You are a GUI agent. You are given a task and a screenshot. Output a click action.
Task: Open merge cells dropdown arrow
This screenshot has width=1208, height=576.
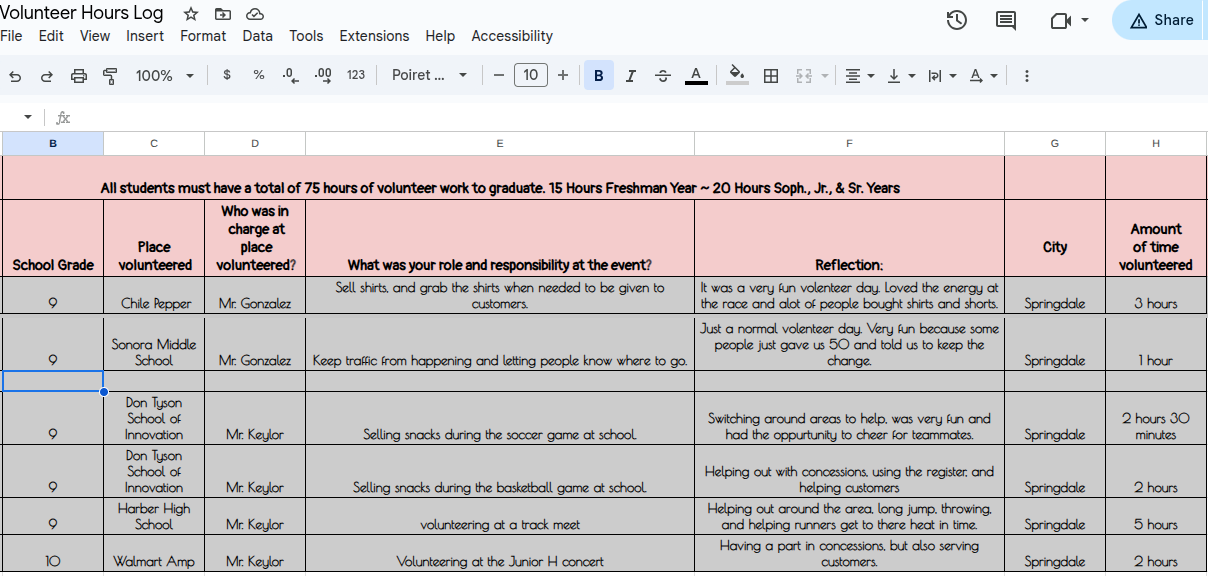pos(825,76)
